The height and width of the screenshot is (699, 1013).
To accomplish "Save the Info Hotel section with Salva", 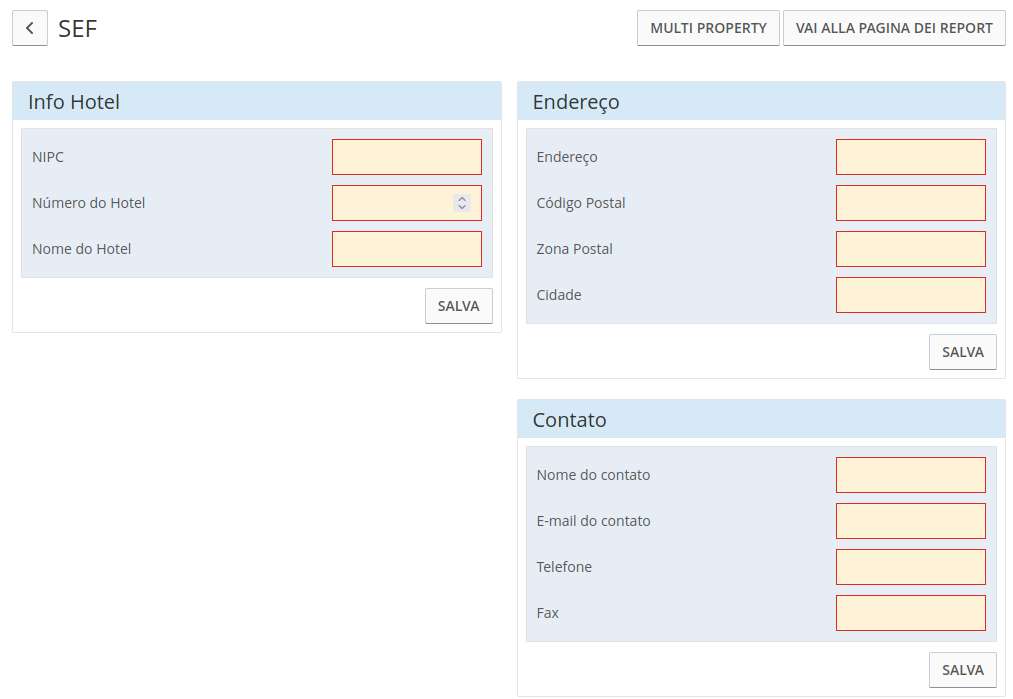I will pos(459,306).
